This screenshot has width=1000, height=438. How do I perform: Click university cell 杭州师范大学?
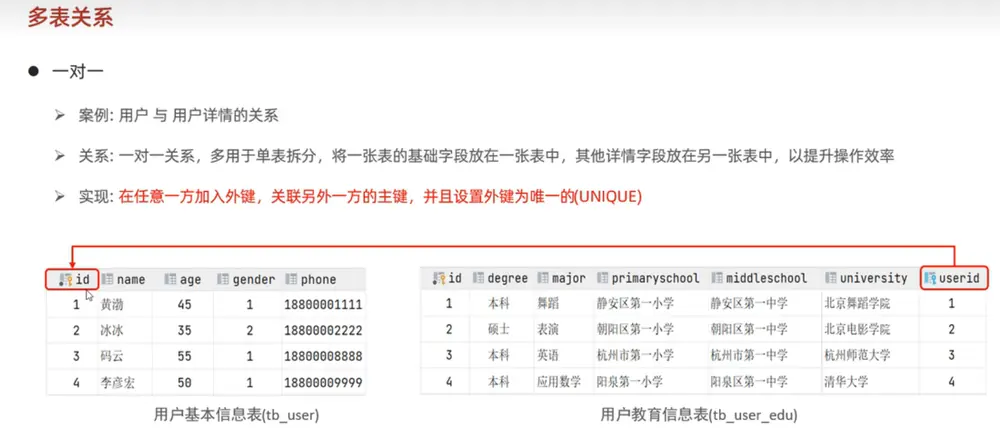tap(857, 355)
